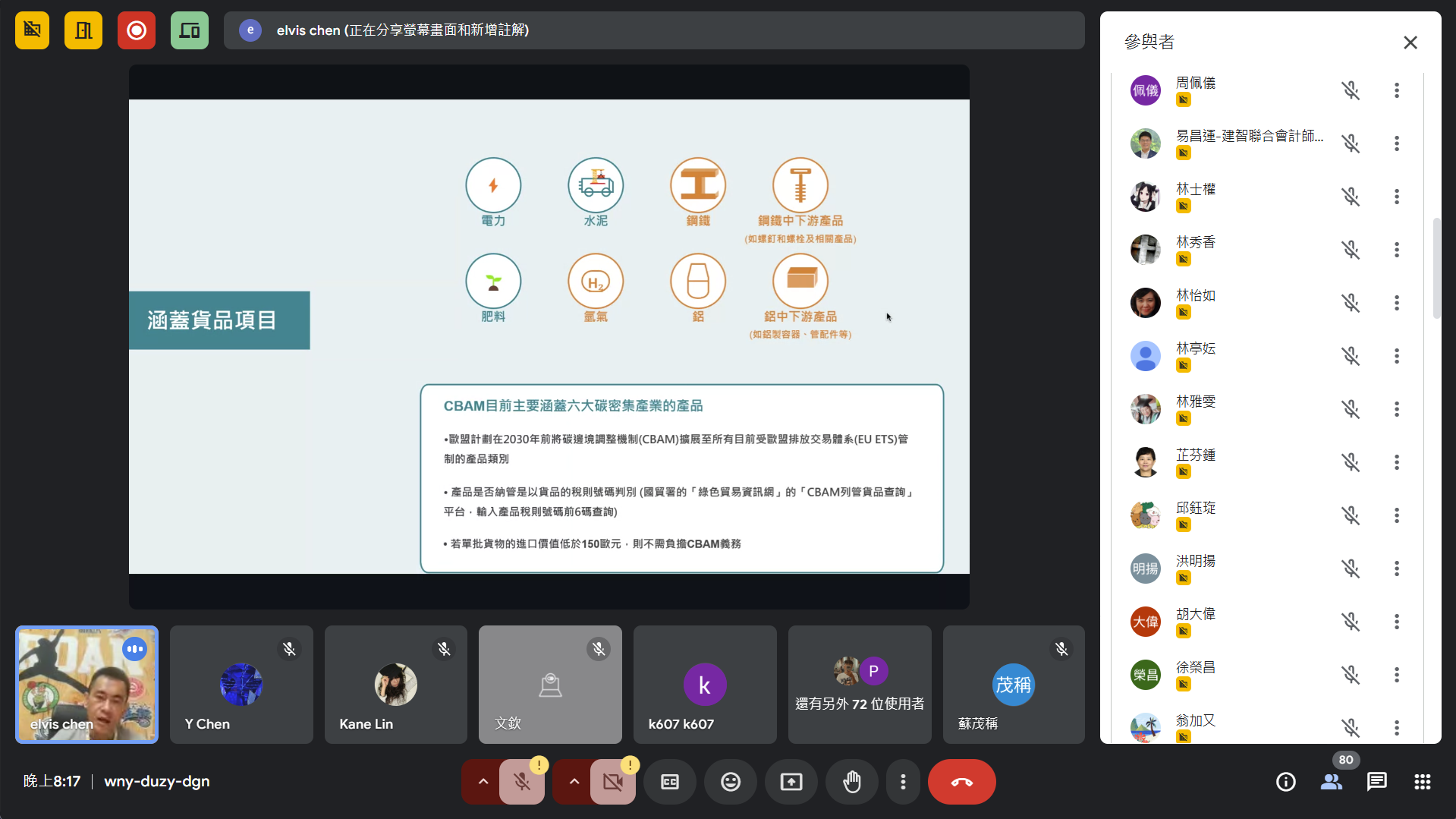Open the chat panel icon
Screen dimensions: 1456x819
pos(1376,782)
